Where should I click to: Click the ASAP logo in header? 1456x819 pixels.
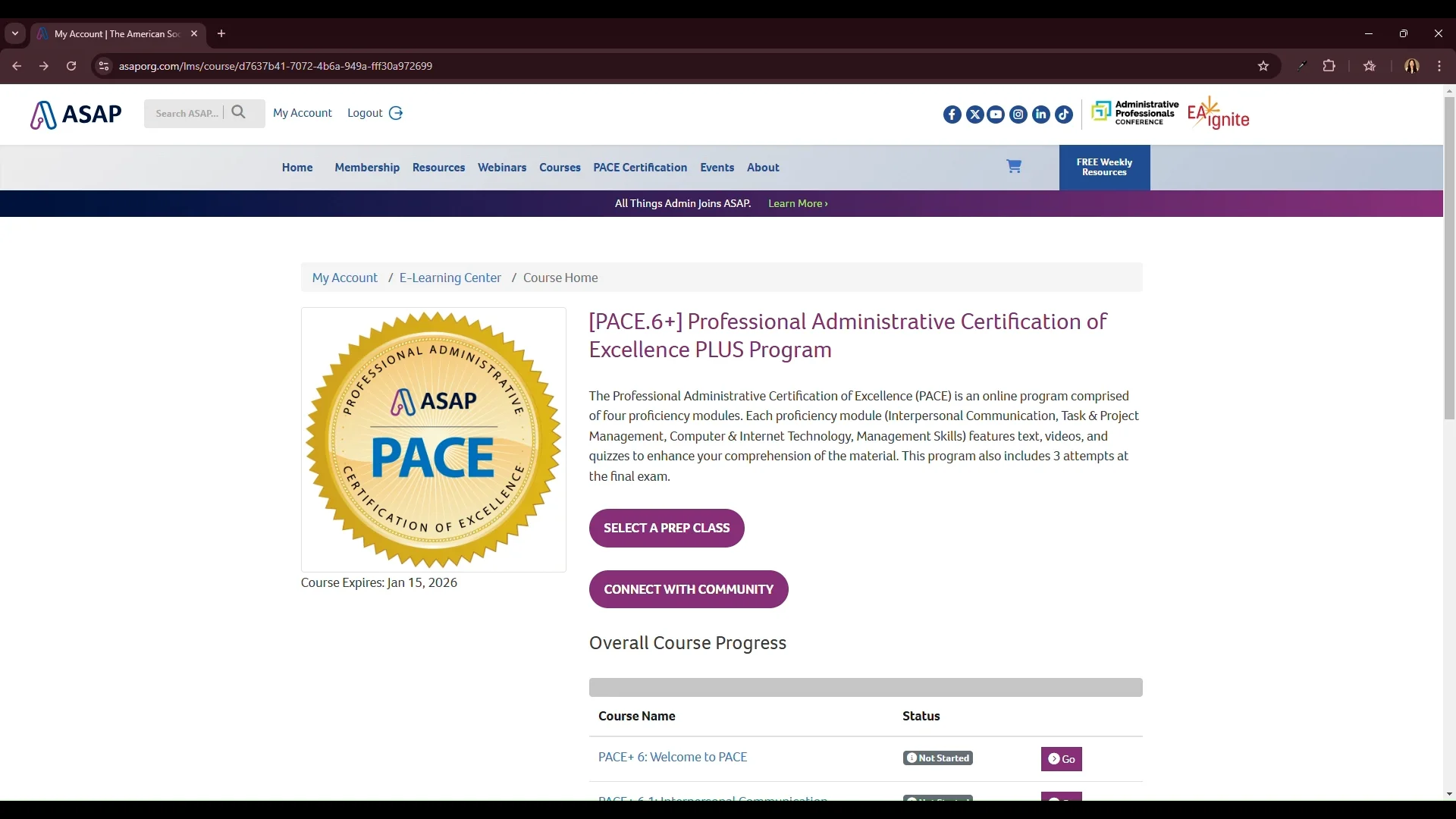(x=76, y=115)
